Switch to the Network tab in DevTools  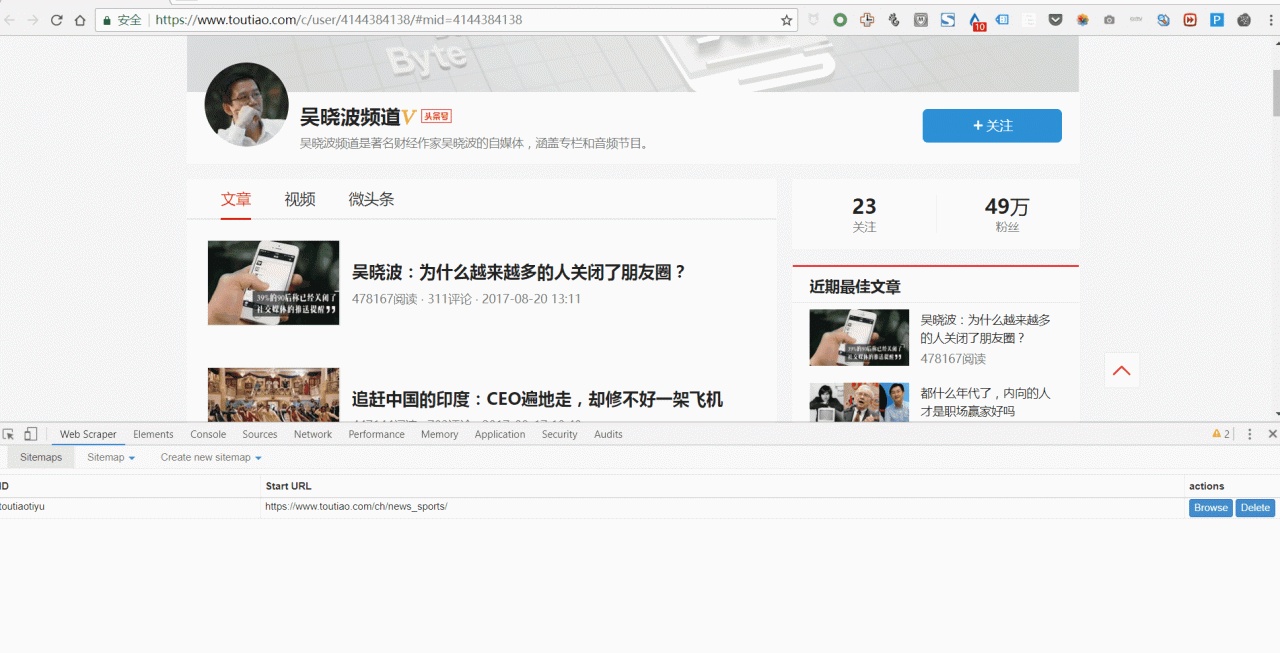[312, 434]
